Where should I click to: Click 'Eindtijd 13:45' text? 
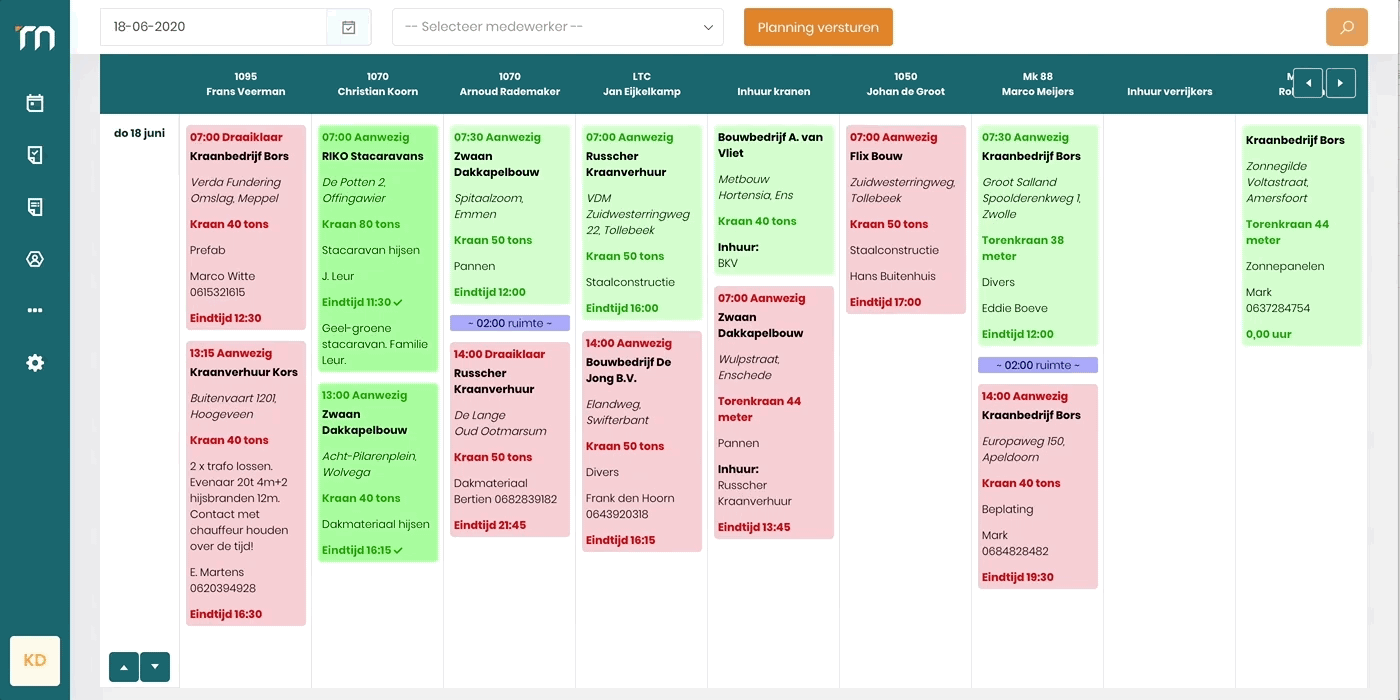coord(754,527)
